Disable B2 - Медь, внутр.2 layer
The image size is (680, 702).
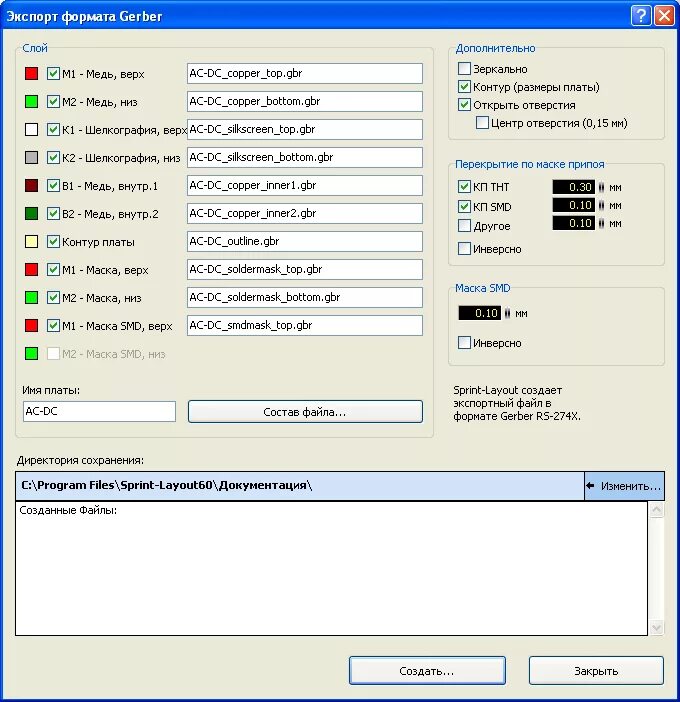click(53, 214)
